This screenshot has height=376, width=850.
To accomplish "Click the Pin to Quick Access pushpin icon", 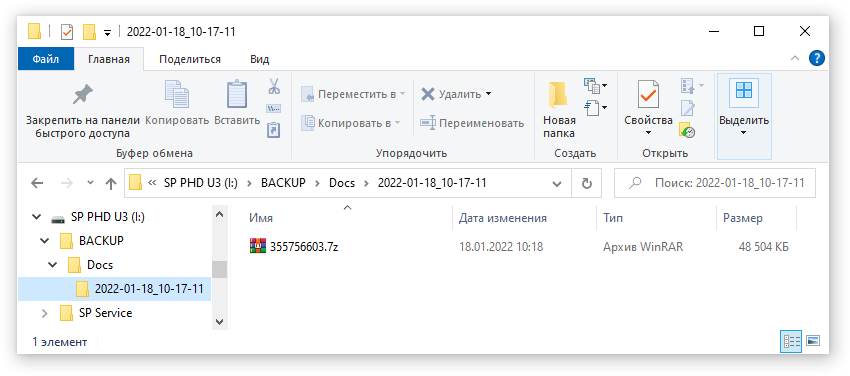I will click(82, 95).
